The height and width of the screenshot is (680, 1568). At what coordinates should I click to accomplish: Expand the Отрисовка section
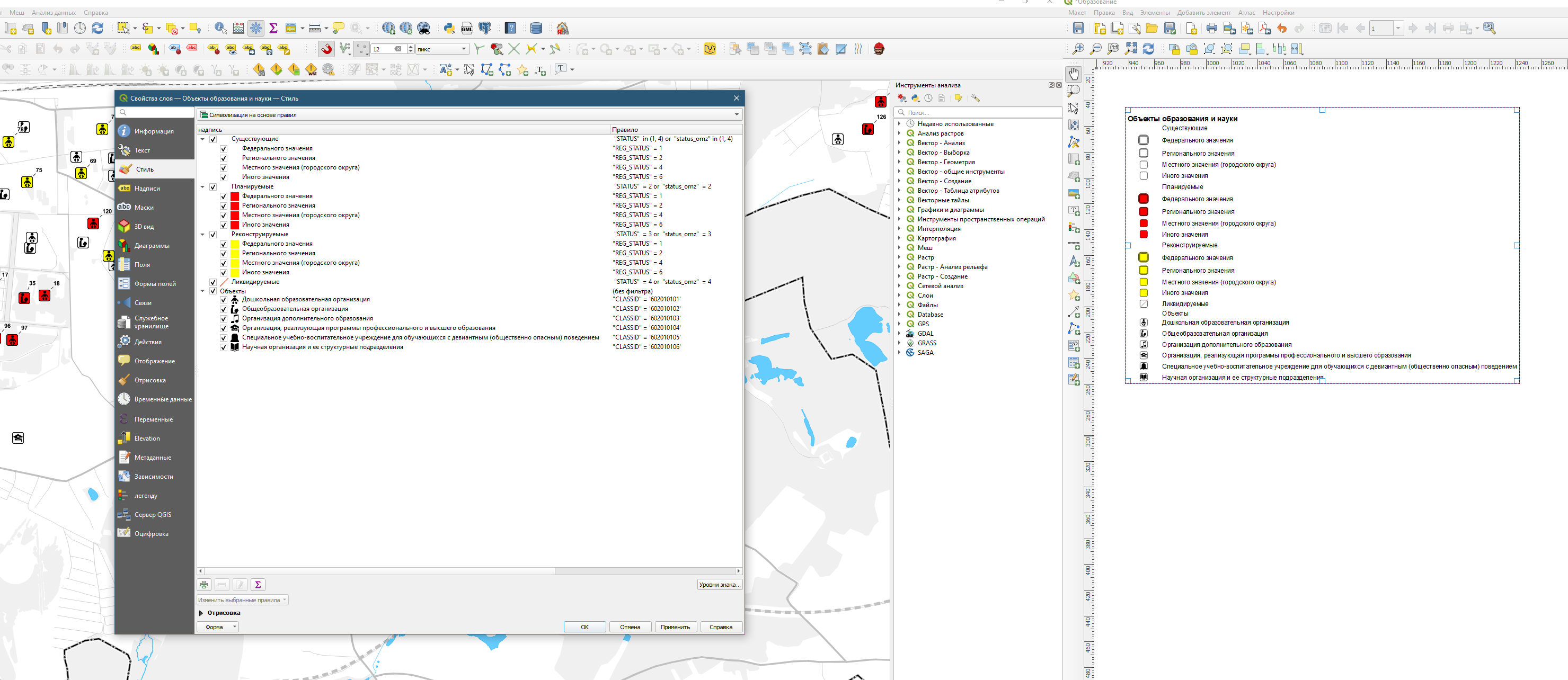tap(201, 613)
